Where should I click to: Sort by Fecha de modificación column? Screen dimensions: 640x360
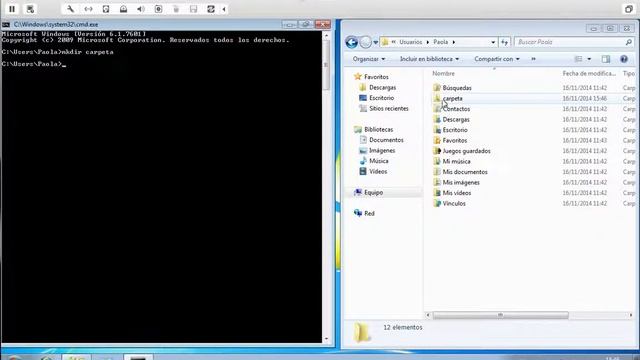(x=589, y=73)
